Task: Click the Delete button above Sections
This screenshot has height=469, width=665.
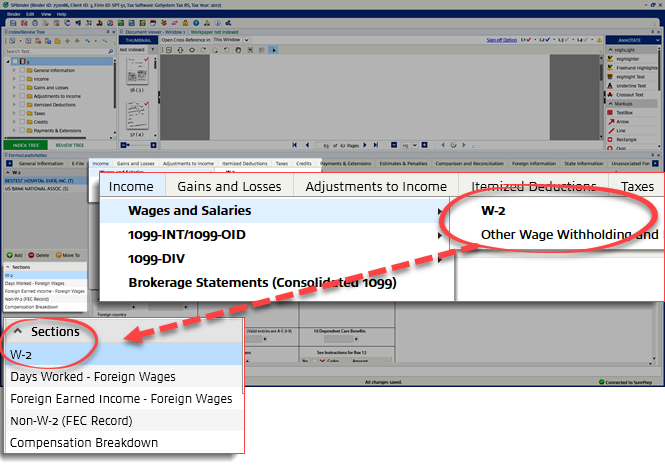Action: tap(39, 255)
